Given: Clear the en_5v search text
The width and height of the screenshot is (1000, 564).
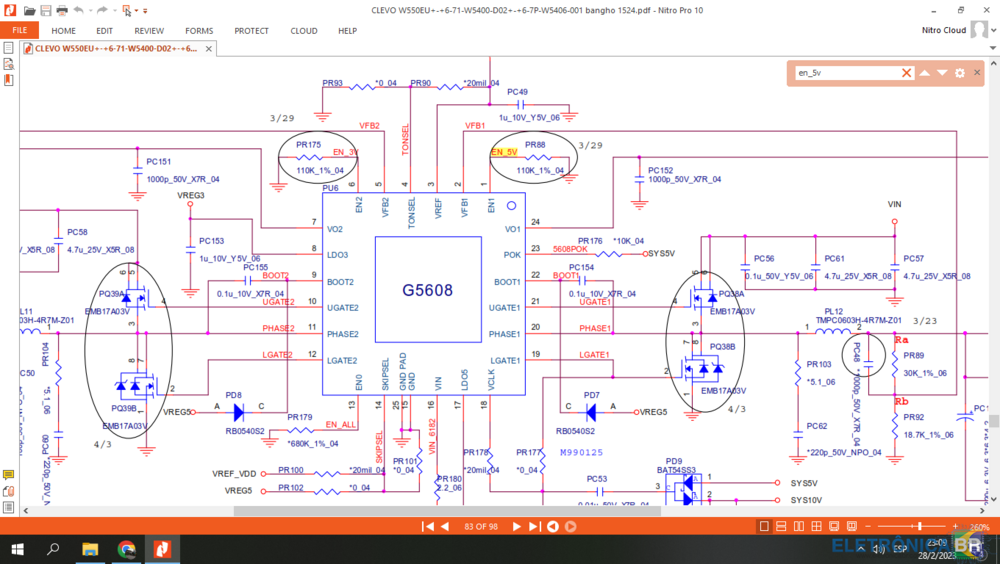Looking at the screenshot, I should click(907, 73).
